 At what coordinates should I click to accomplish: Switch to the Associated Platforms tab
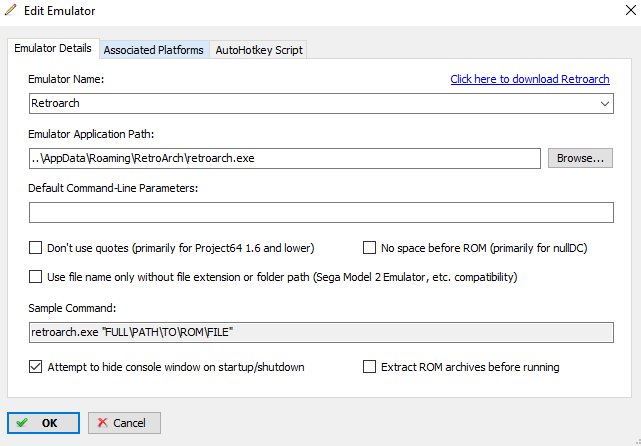153,50
